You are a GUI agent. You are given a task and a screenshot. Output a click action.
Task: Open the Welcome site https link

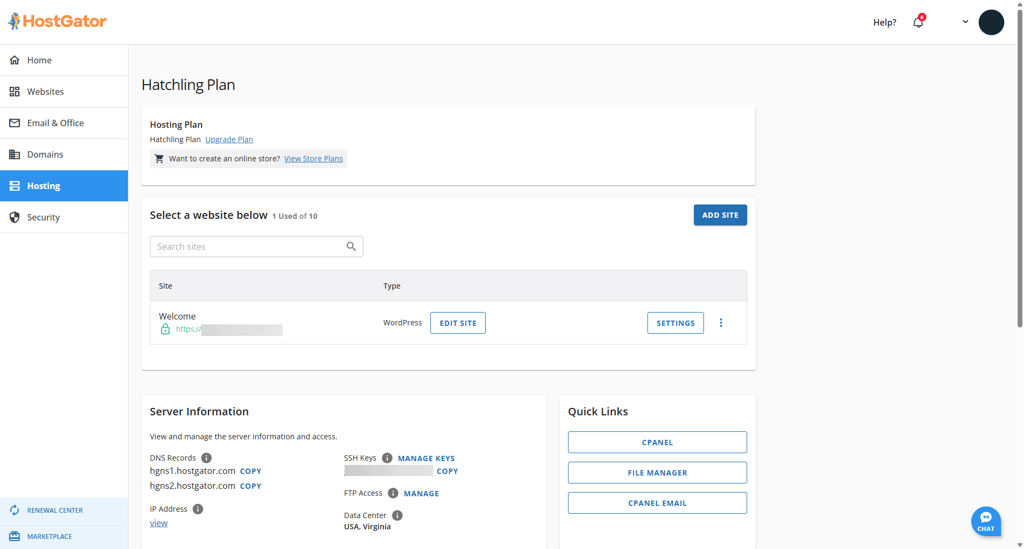[229, 330]
